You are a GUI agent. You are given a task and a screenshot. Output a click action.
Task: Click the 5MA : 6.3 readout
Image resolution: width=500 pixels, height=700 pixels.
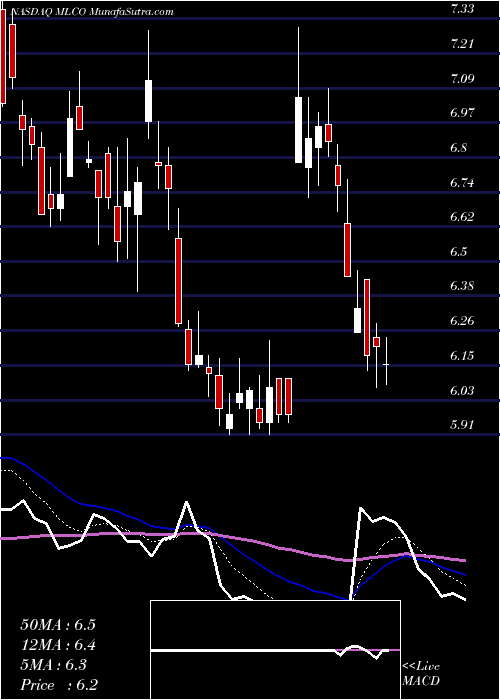tap(54, 665)
